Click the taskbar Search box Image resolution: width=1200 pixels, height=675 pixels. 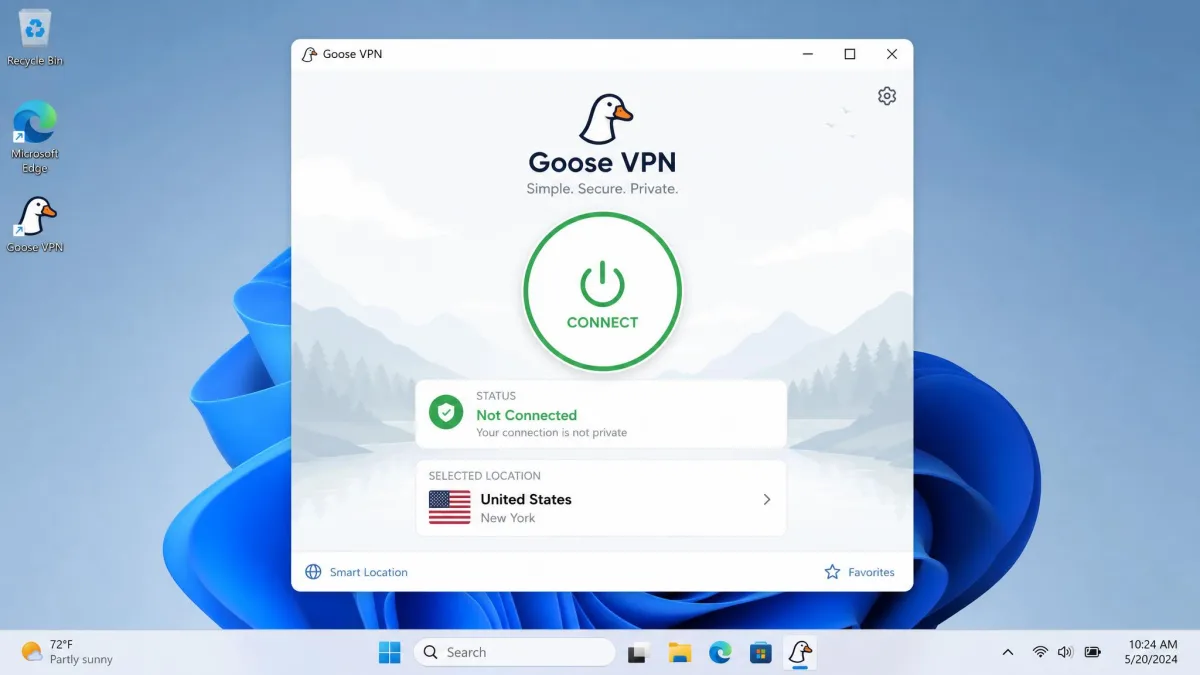[514, 652]
